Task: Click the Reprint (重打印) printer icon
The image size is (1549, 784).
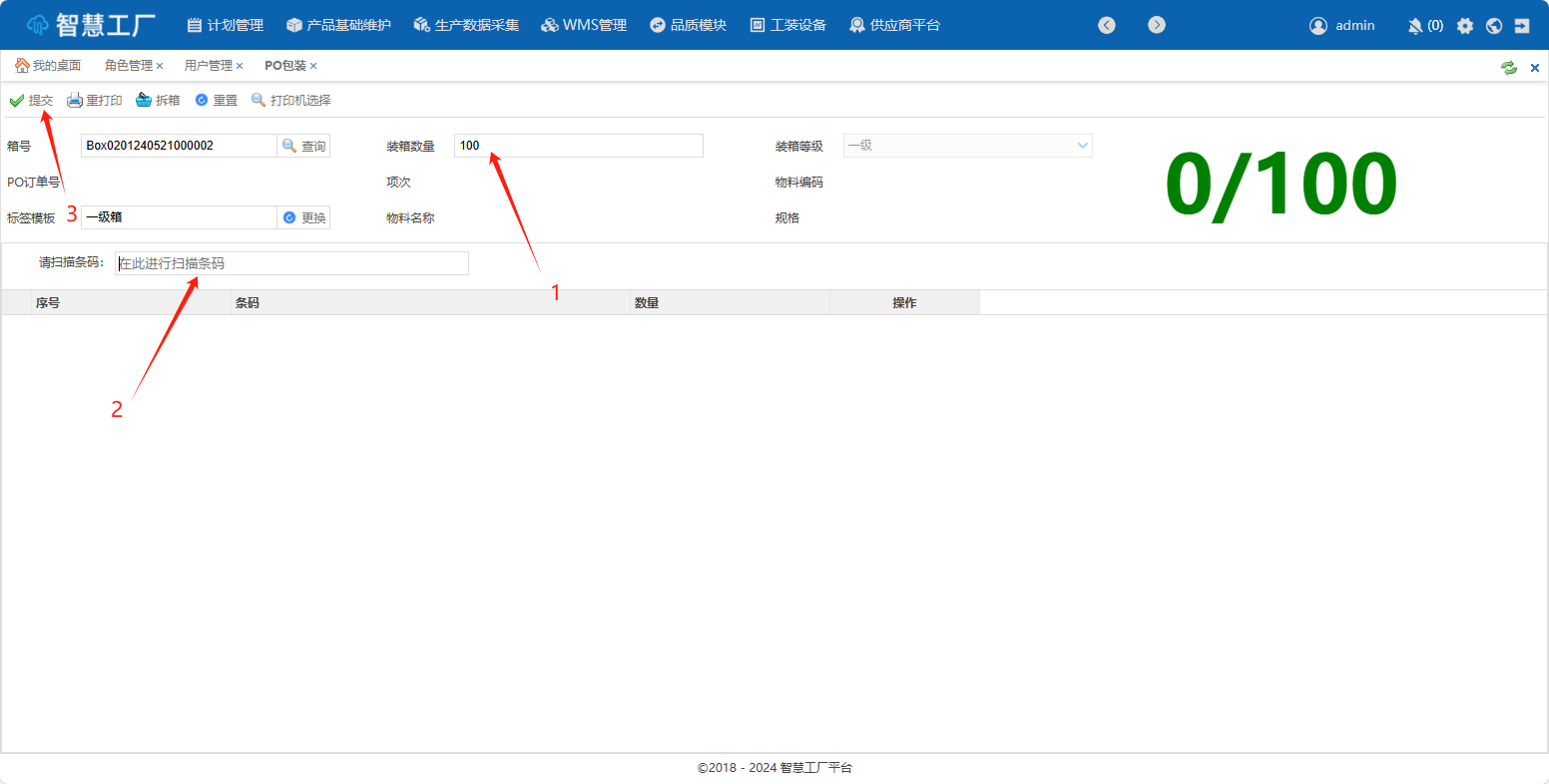Action: (75, 101)
